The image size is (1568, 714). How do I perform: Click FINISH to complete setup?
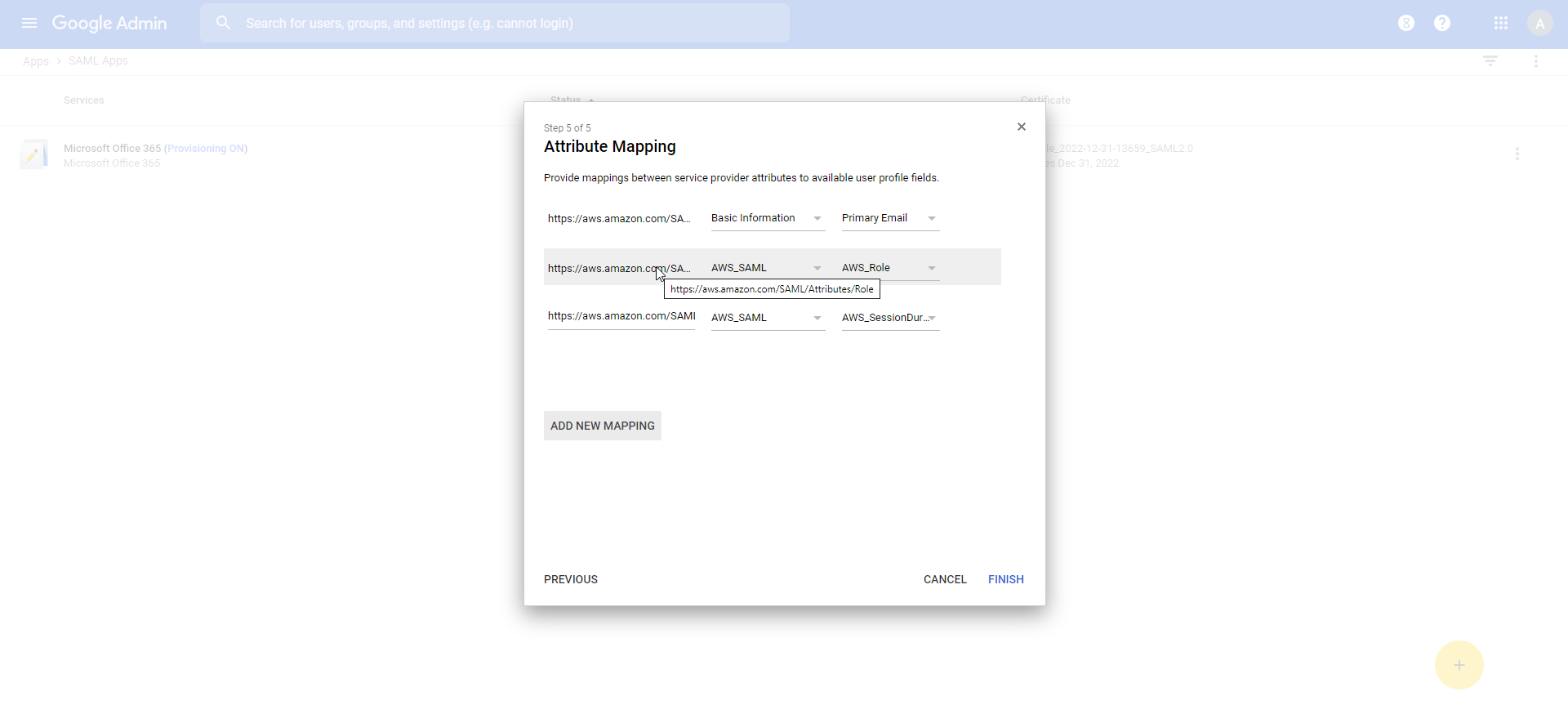coord(1006,579)
